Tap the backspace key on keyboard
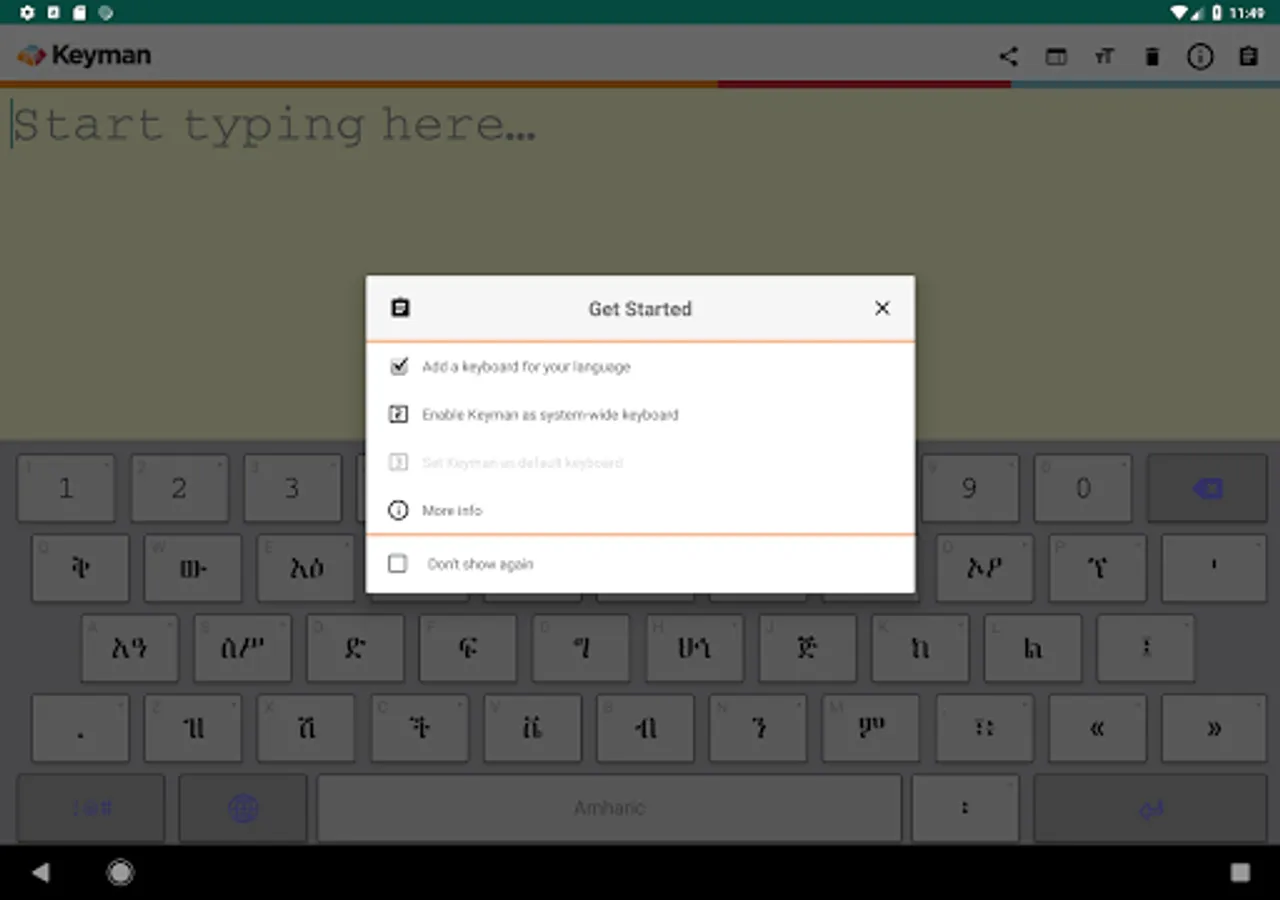Image resolution: width=1280 pixels, height=900 pixels. point(1207,488)
